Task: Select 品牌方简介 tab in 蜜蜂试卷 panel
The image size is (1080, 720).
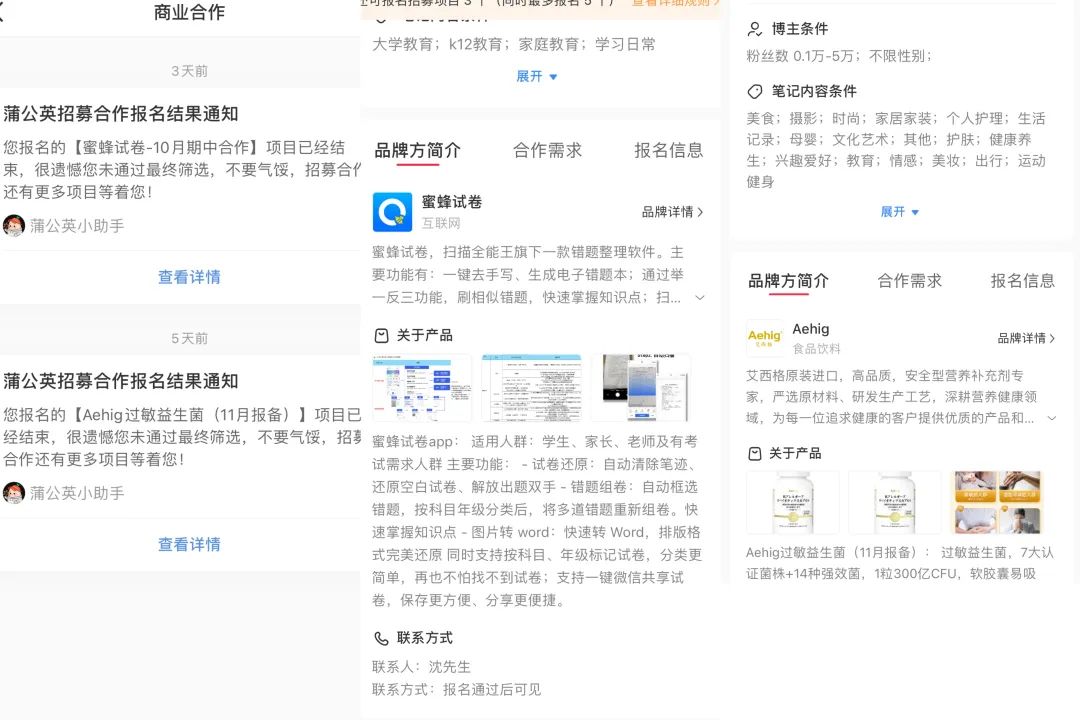Action: pyautogui.click(x=417, y=150)
